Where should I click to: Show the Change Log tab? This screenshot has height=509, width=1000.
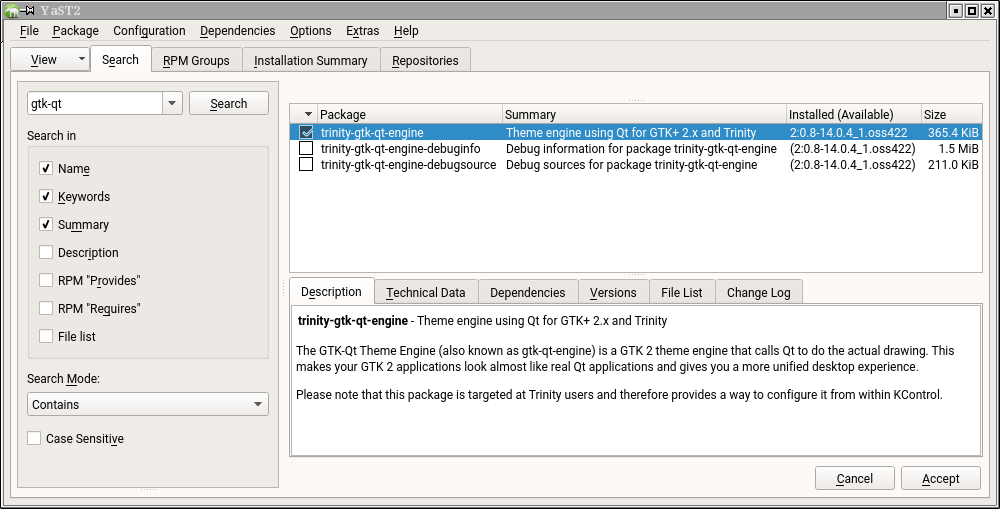[x=759, y=293]
